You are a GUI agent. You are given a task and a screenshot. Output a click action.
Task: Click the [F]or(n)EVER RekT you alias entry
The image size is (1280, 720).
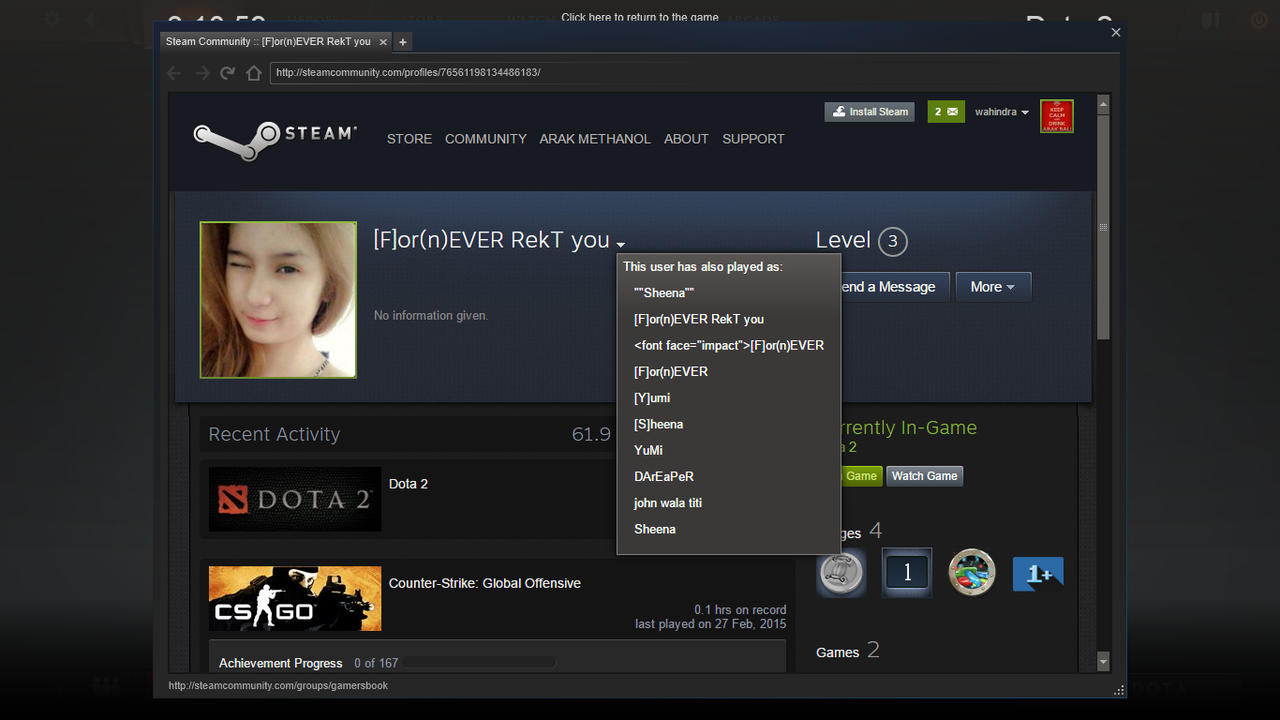pos(699,319)
